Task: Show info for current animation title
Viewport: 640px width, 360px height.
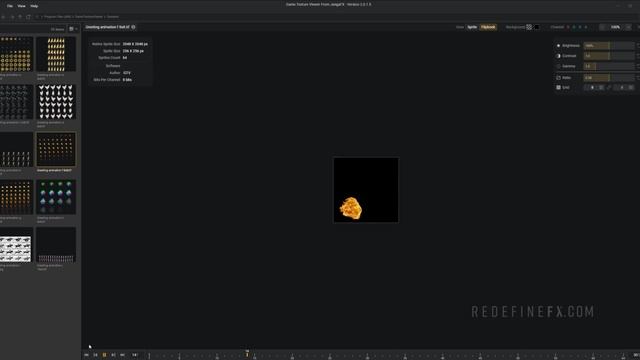Action: tap(133, 27)
